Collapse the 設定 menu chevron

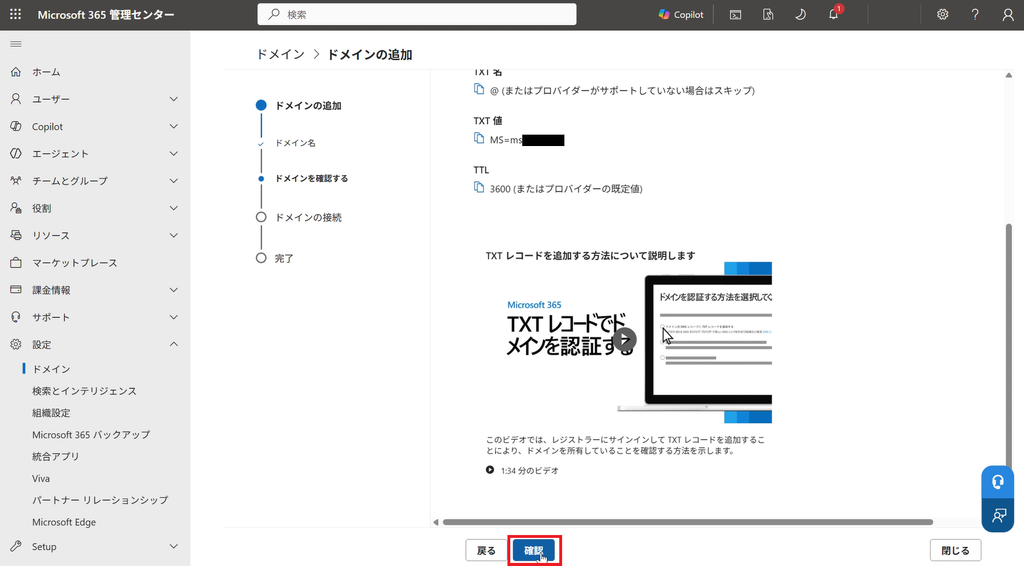click(x=174, y=344)
